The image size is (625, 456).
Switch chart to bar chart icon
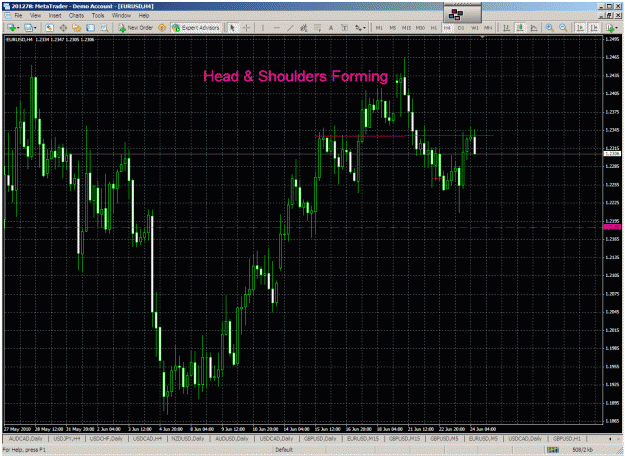[x=506, y=28]
